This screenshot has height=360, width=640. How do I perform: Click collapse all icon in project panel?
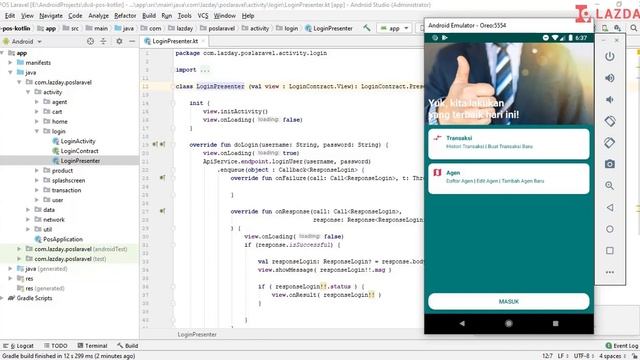coord(103,41)
